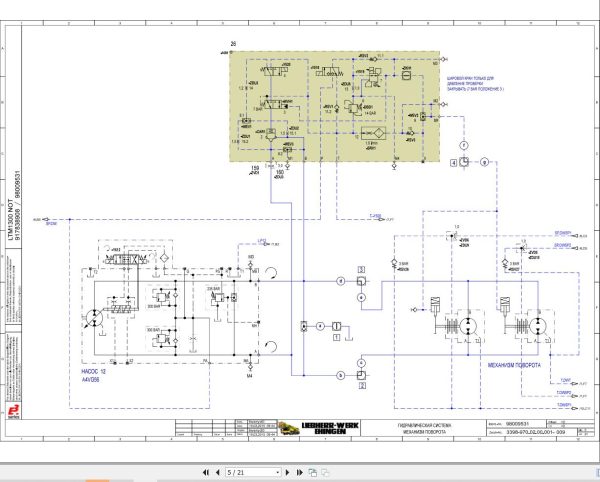Go to the first page

(206, 472)
